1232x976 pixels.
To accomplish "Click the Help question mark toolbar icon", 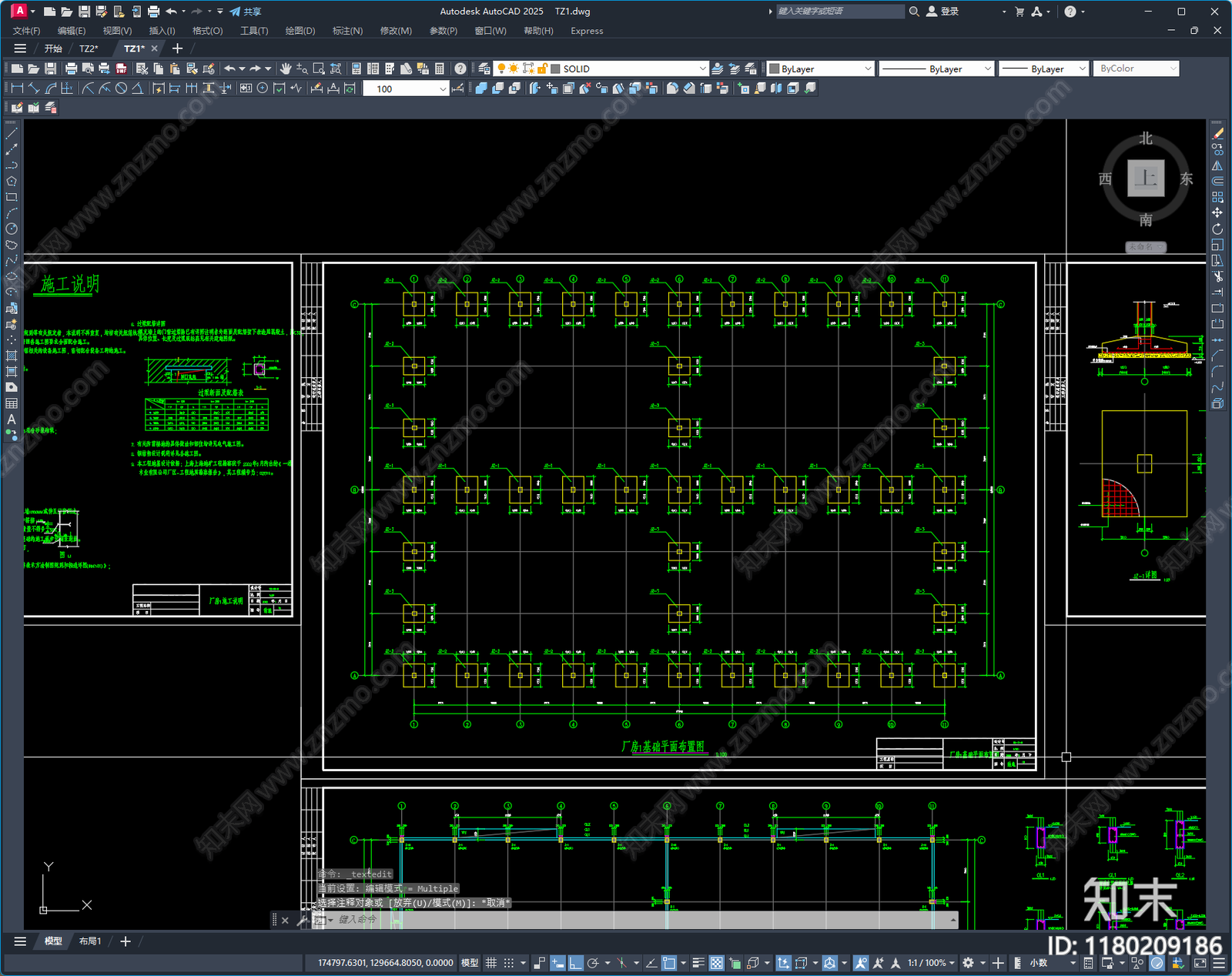I will point(460,69).
